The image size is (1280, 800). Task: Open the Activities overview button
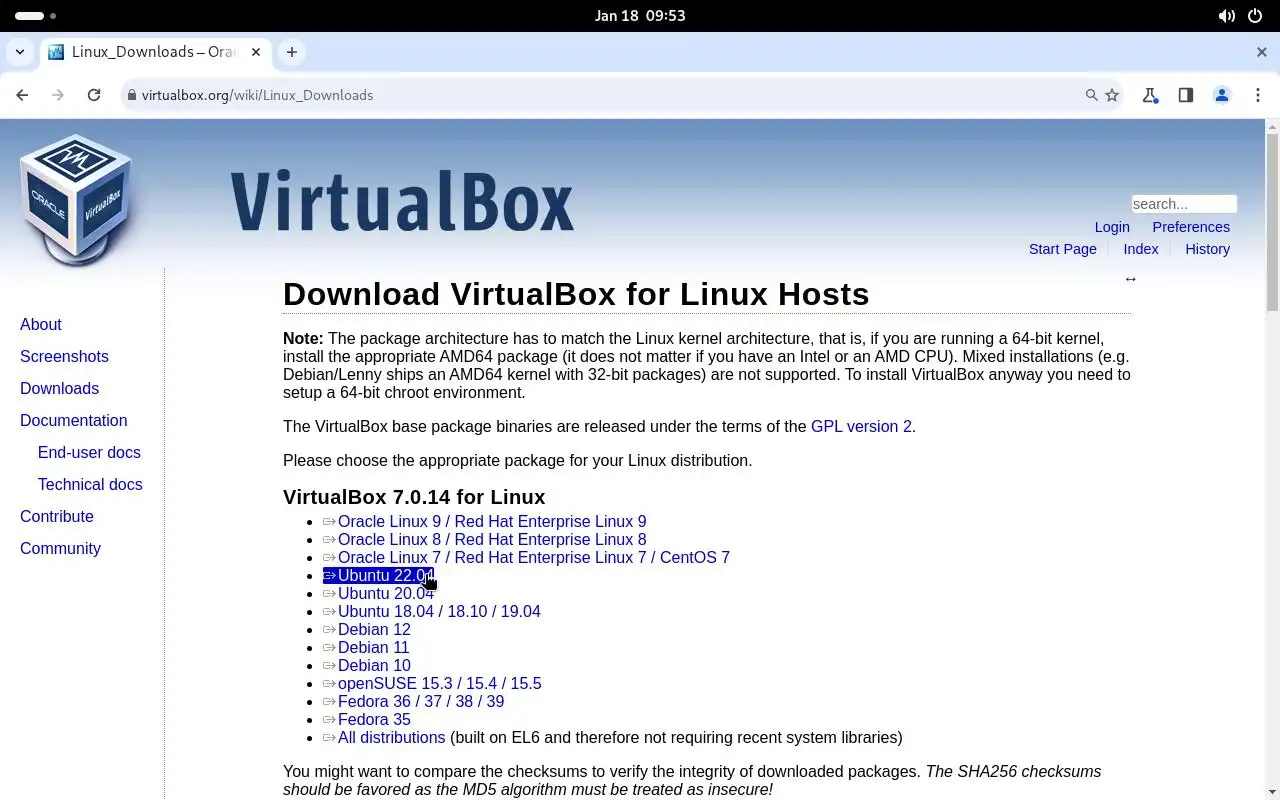pos(36,16)
